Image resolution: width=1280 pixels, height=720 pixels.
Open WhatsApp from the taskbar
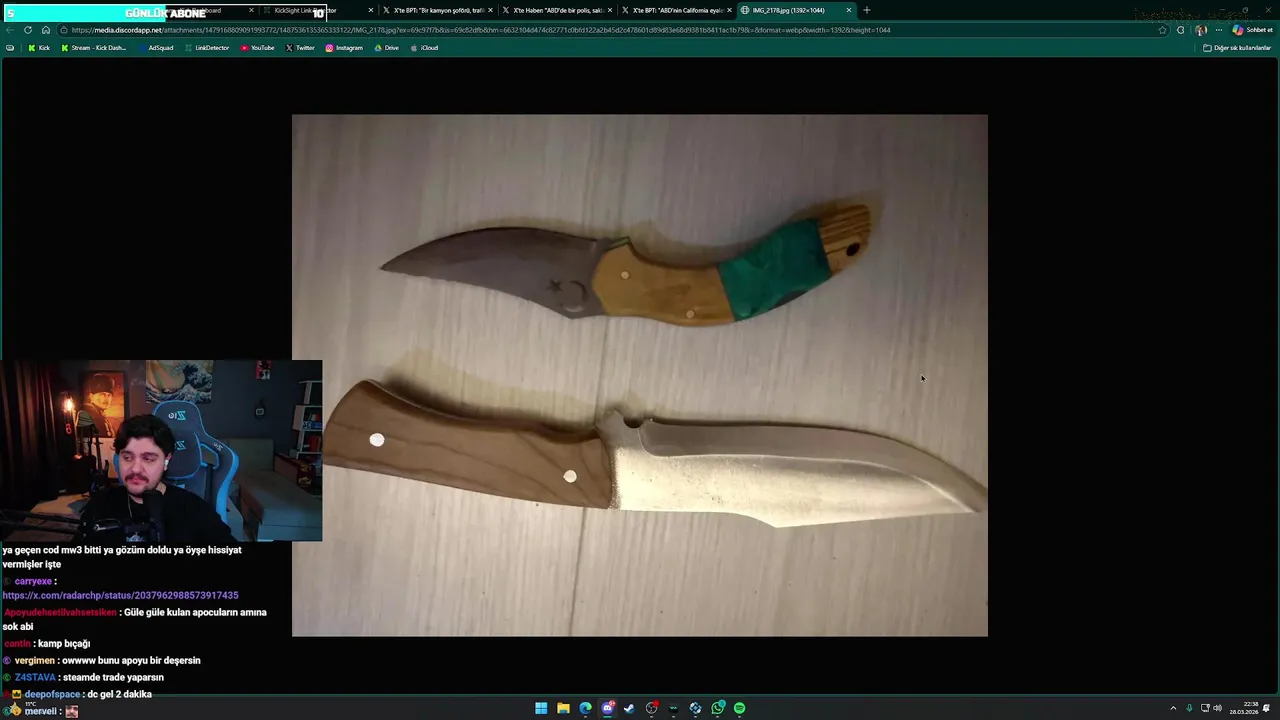[718, 708]
